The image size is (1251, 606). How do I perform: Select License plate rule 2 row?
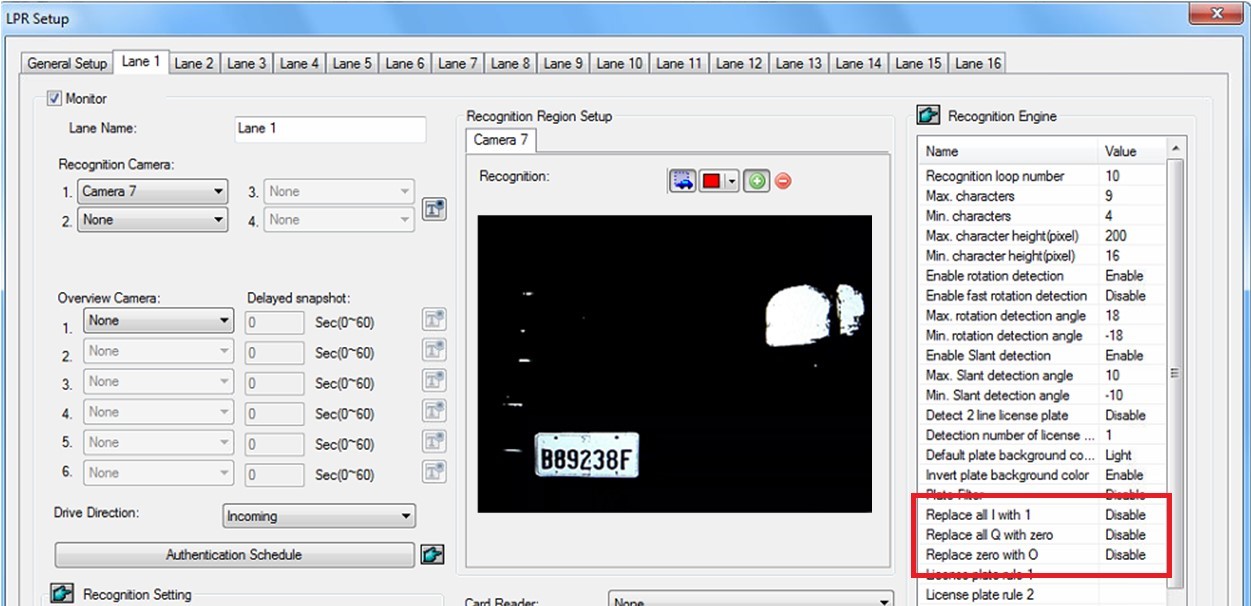[x=1041, y=595]
